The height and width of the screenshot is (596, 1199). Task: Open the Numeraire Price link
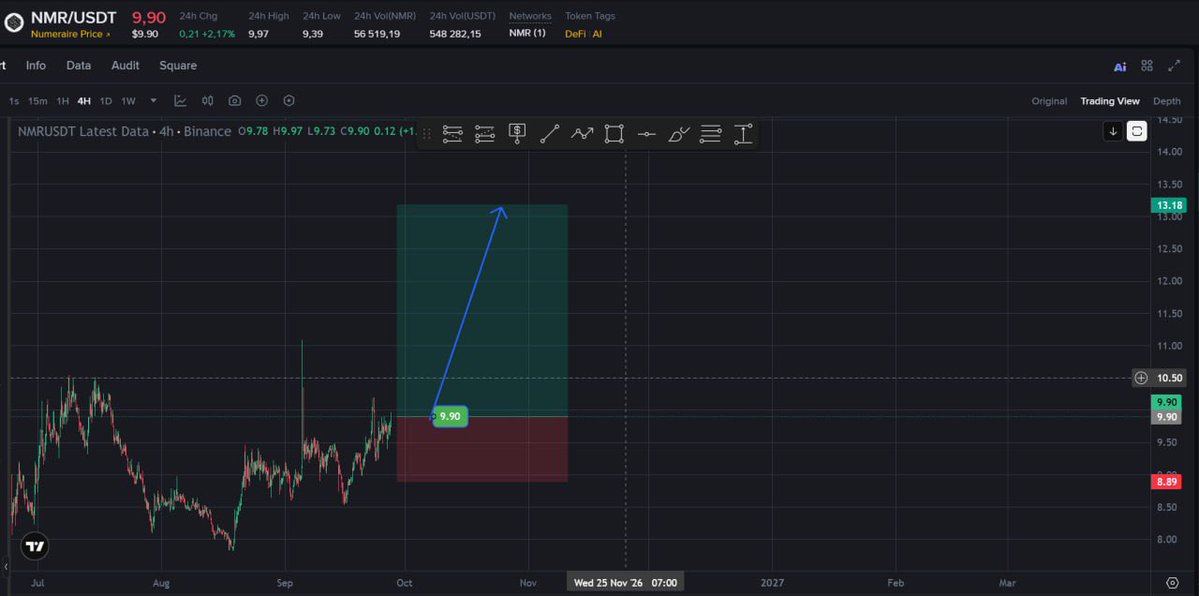click(70, 34)
